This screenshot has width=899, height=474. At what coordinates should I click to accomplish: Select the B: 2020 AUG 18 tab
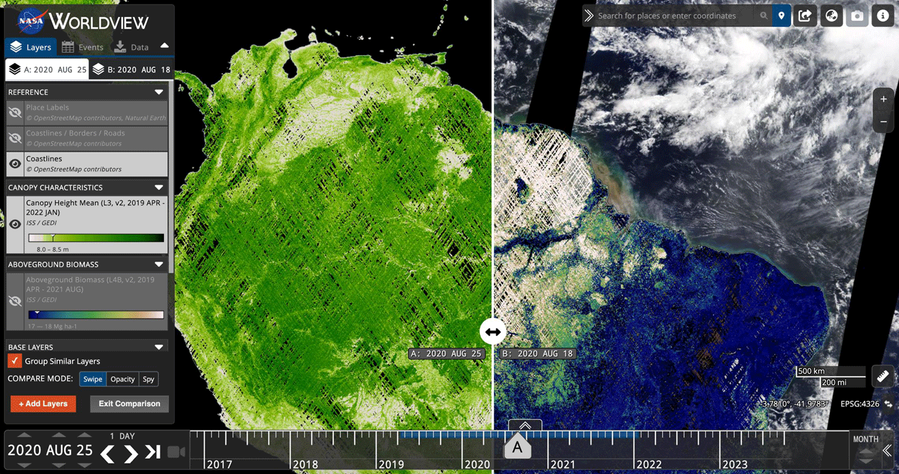pos(131,70)
